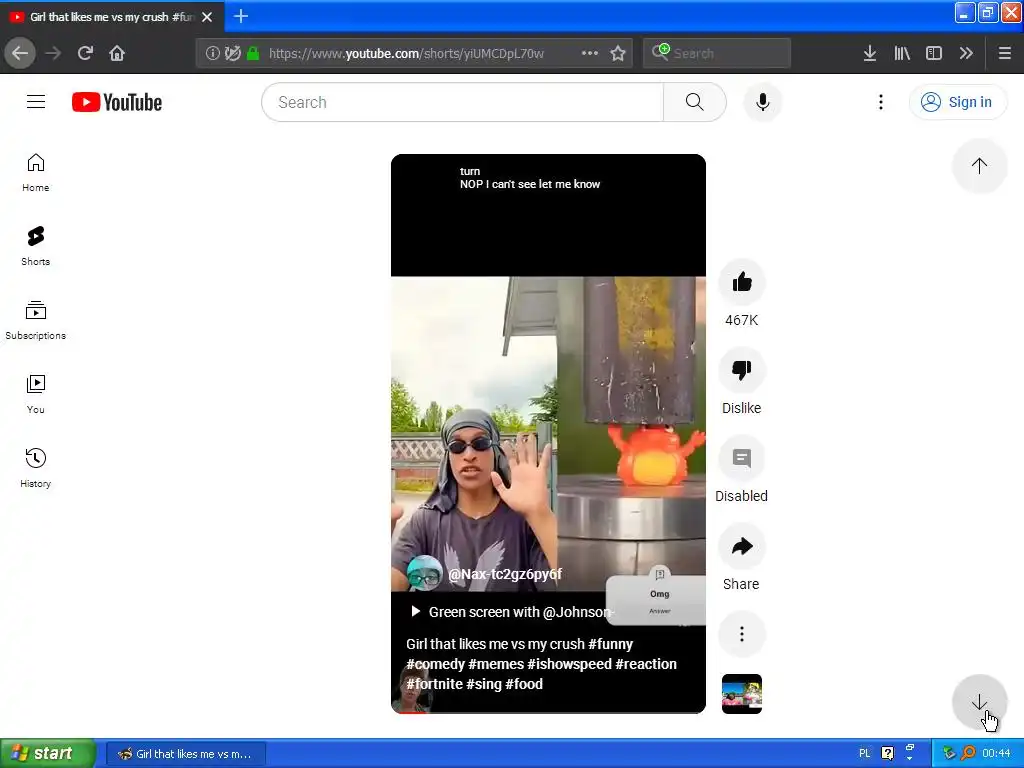Reload the page
This screenshot has width=1024, height=768.
85,53
